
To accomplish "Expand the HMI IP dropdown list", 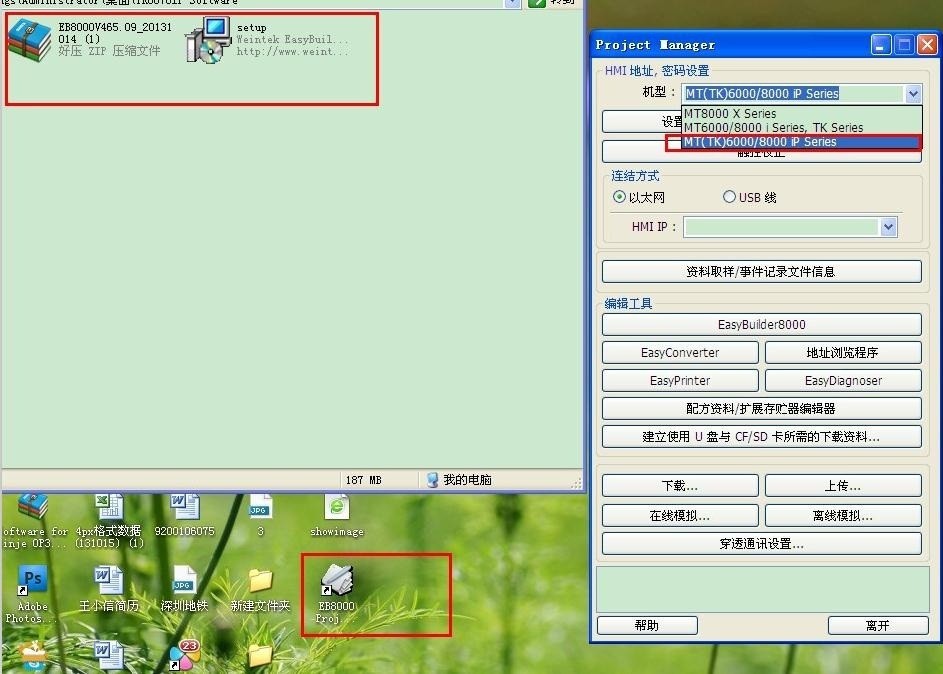I will point(889,227).
